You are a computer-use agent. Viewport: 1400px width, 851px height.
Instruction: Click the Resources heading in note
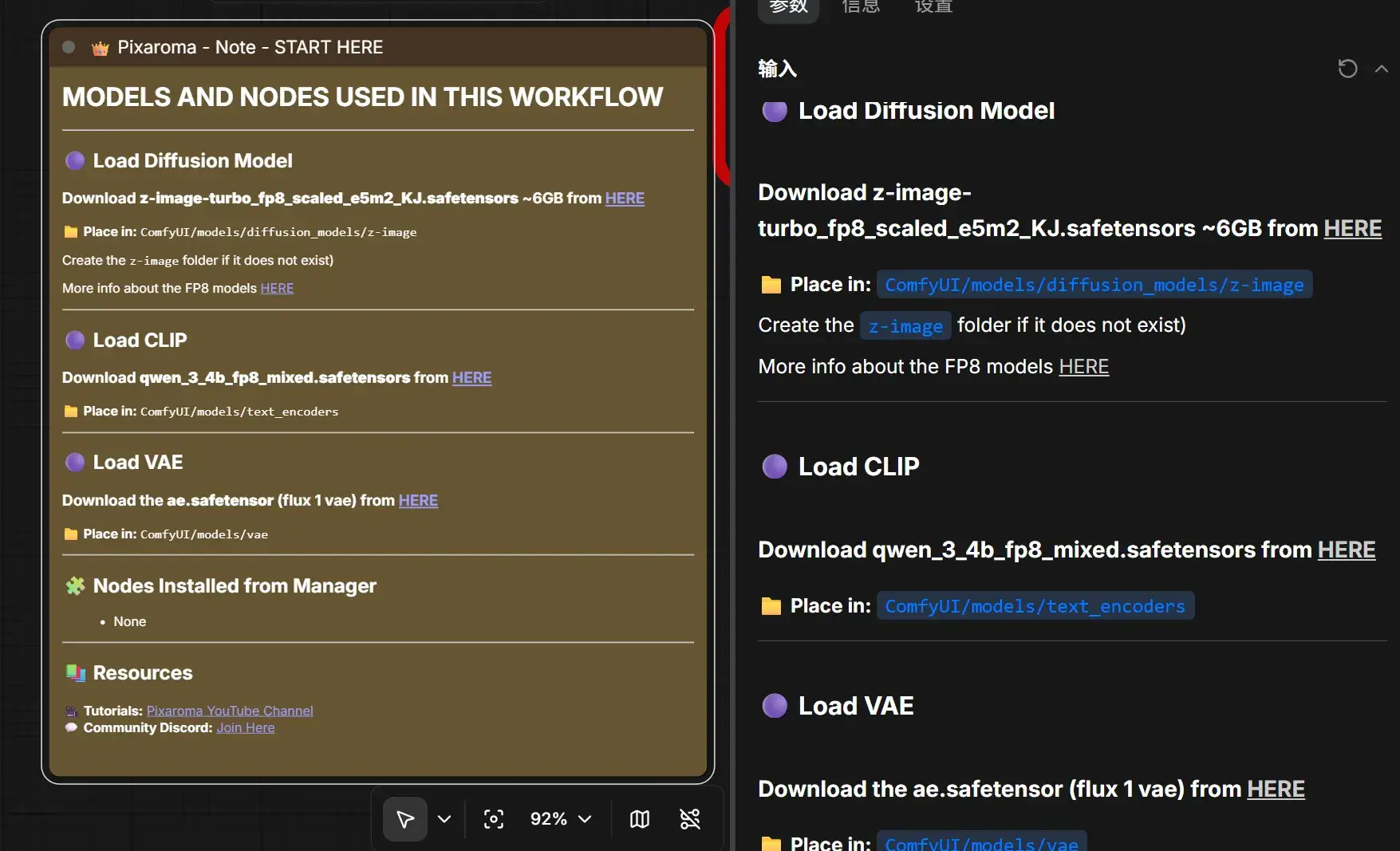click(x=143, y=672)
